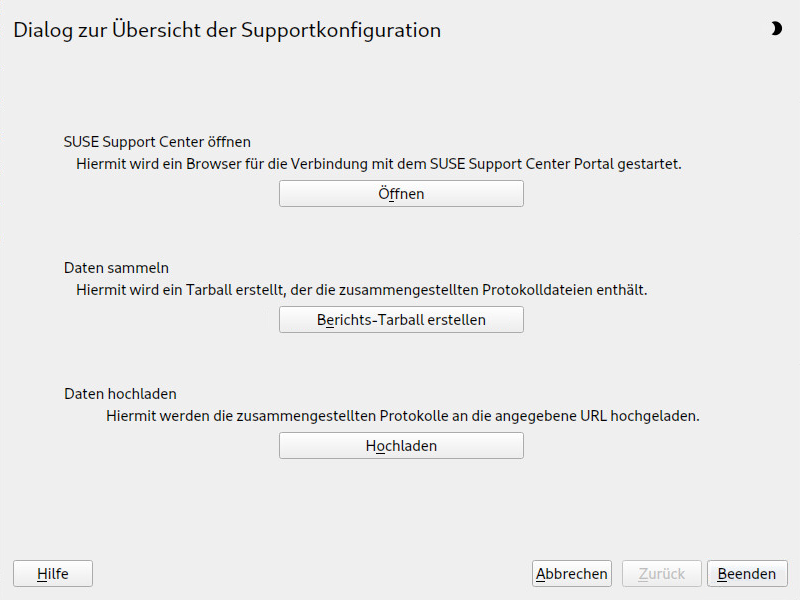Click the upload description mentioning URL
Viewport: 800px width, 600px height.
pos(403,416)
